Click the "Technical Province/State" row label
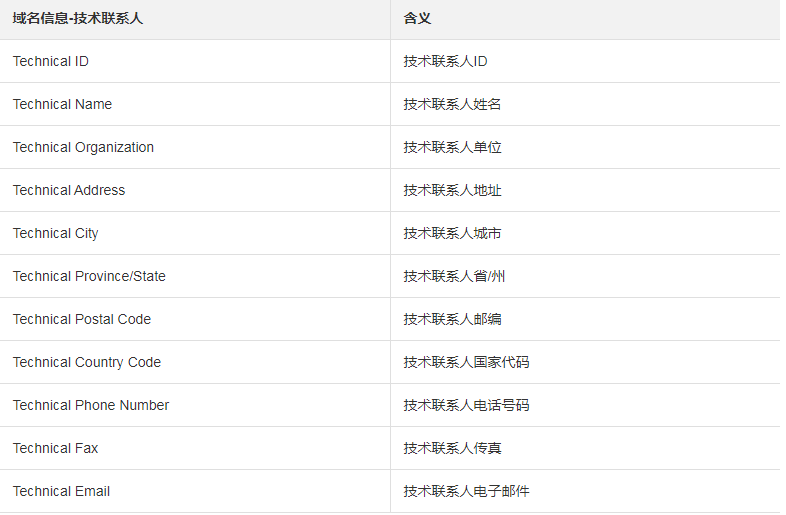This screenshot has height=515, width=786. click(x=90, y=277)
